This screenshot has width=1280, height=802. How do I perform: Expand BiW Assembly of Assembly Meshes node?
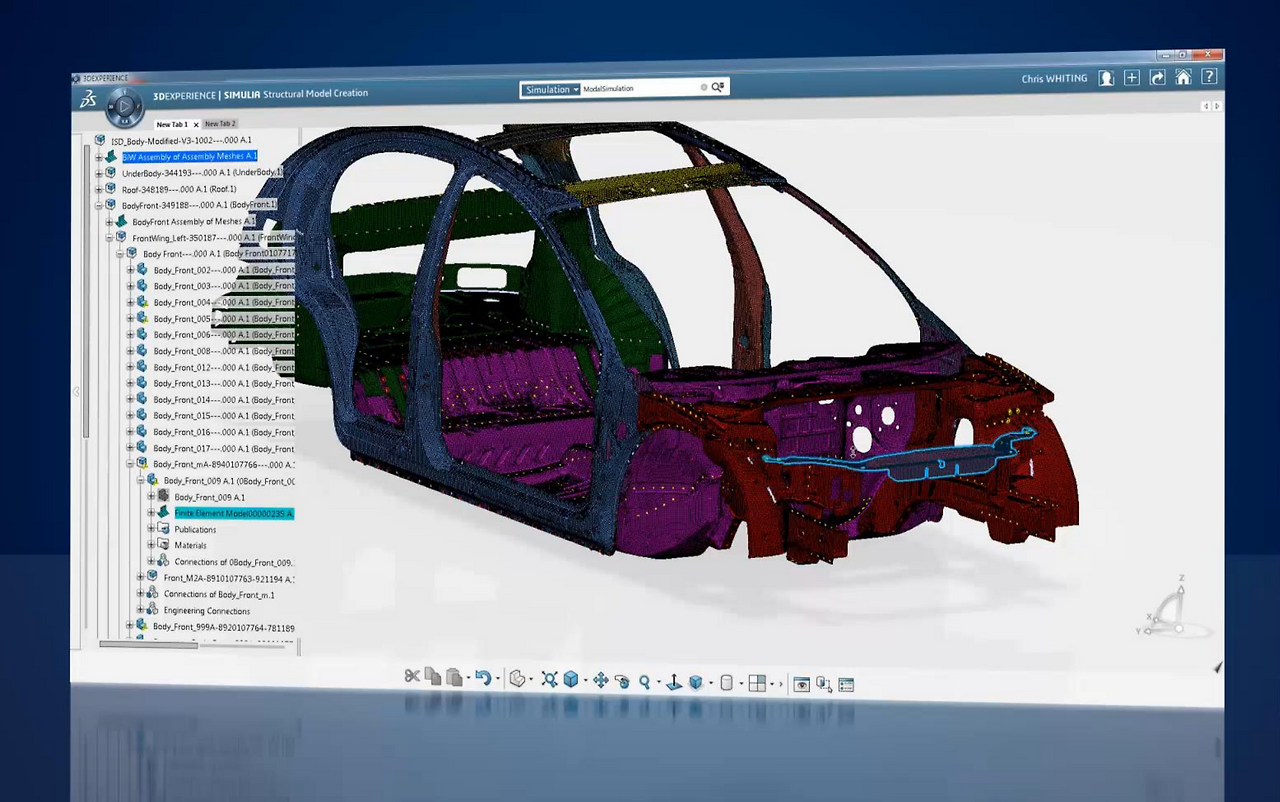click(x=98, y=157)
